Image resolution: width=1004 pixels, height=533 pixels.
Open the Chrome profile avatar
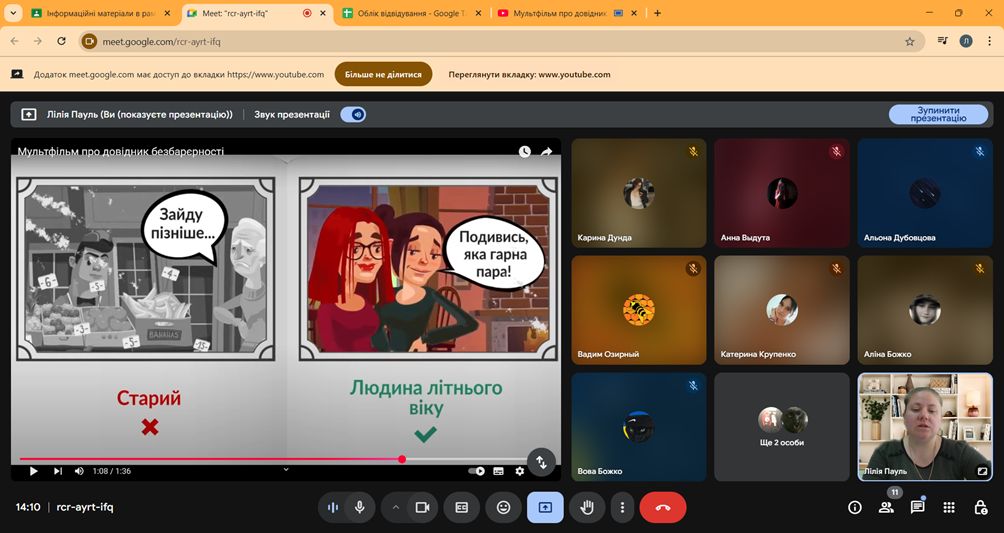point(966,41)
